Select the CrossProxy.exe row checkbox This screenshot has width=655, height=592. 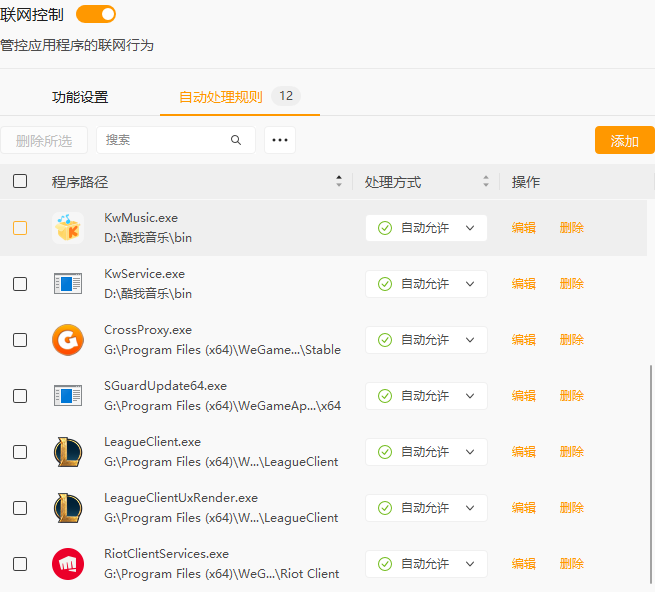(20, 340)
